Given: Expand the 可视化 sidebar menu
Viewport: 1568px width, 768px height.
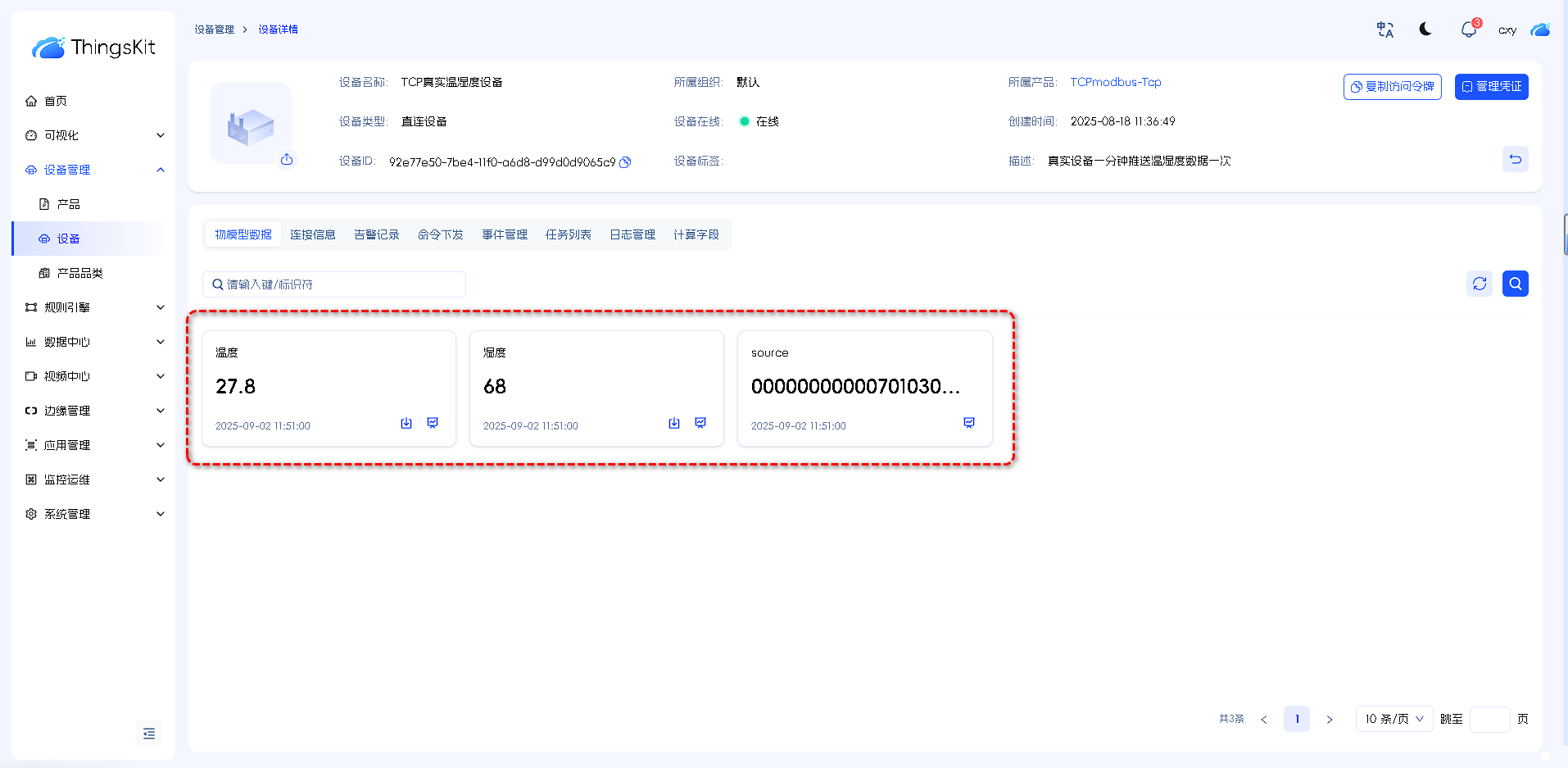Looking at the screenshot, I should [x=94, y=135].
